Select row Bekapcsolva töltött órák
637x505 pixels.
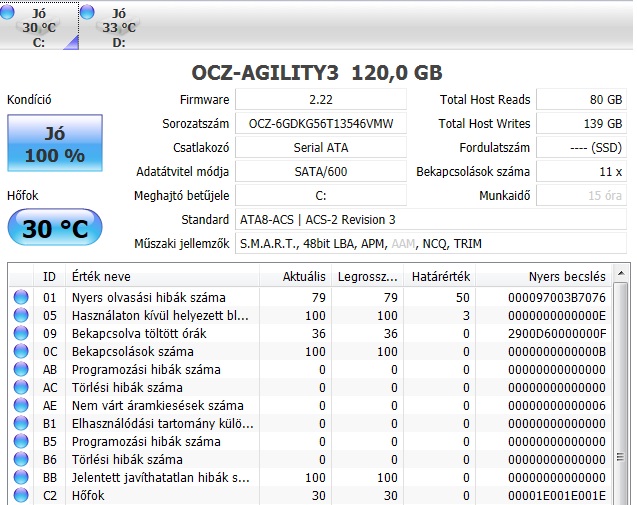pos(310,334)
